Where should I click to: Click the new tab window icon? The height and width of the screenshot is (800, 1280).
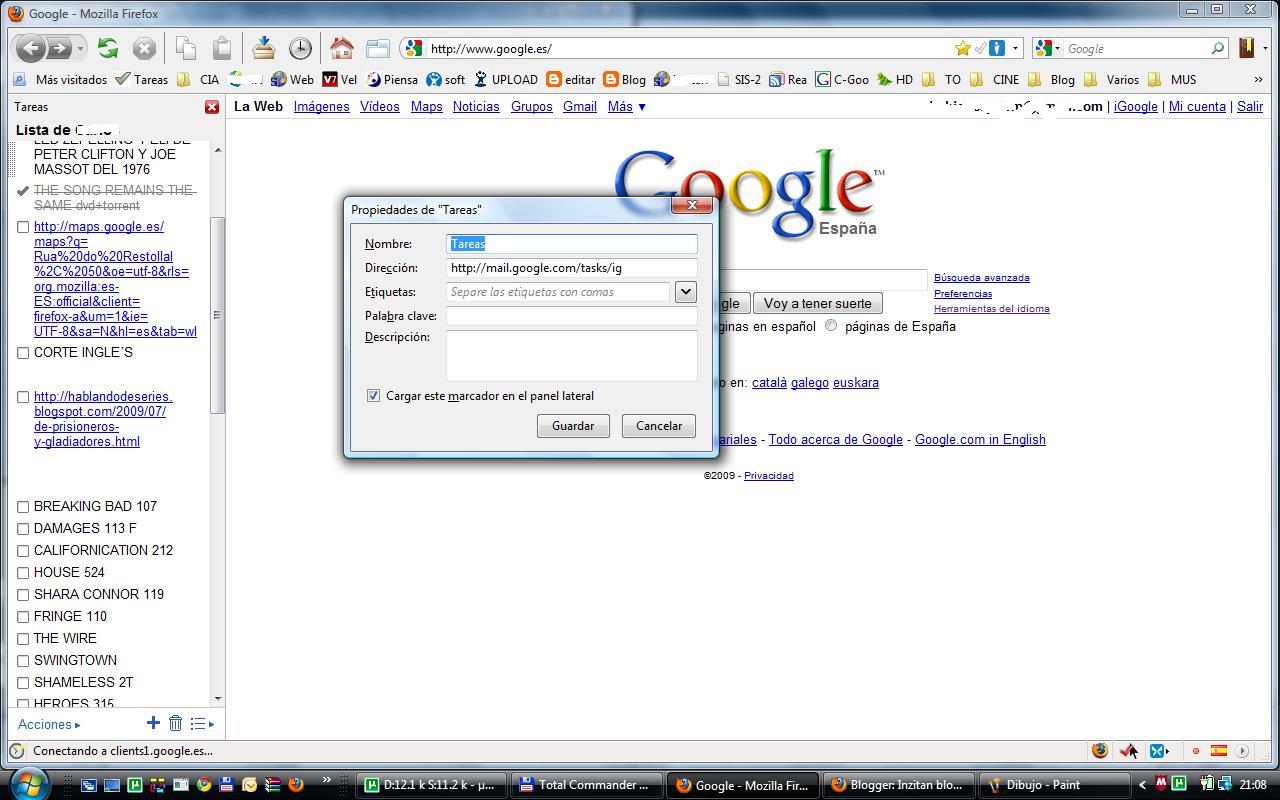377,48
